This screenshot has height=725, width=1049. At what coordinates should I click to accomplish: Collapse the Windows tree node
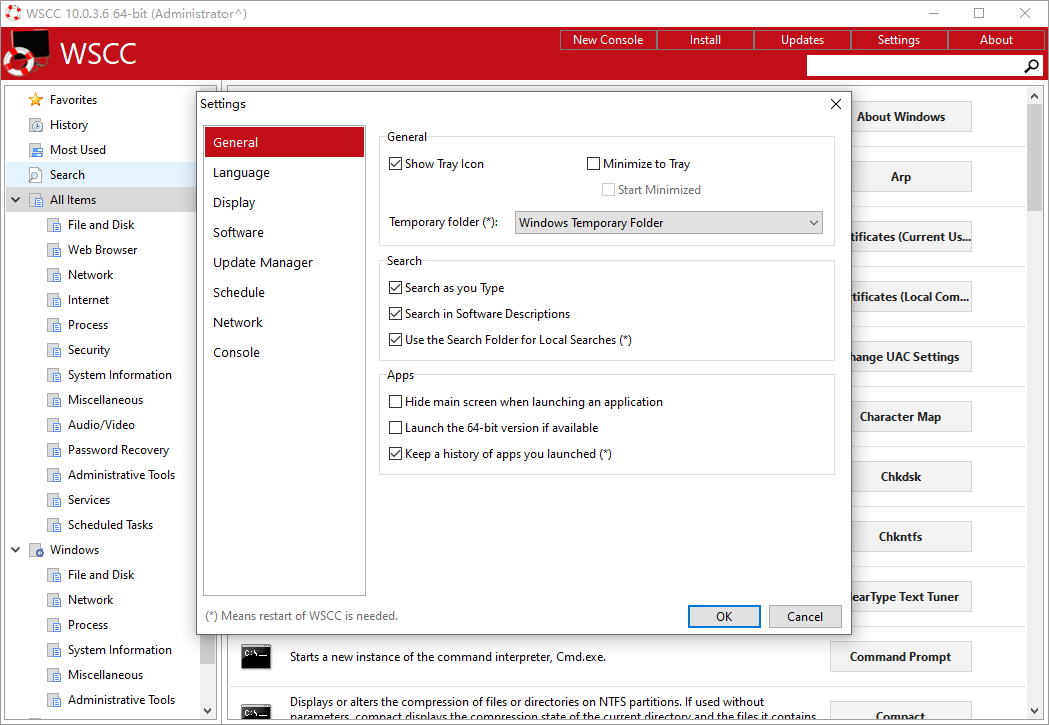[15, 550]
